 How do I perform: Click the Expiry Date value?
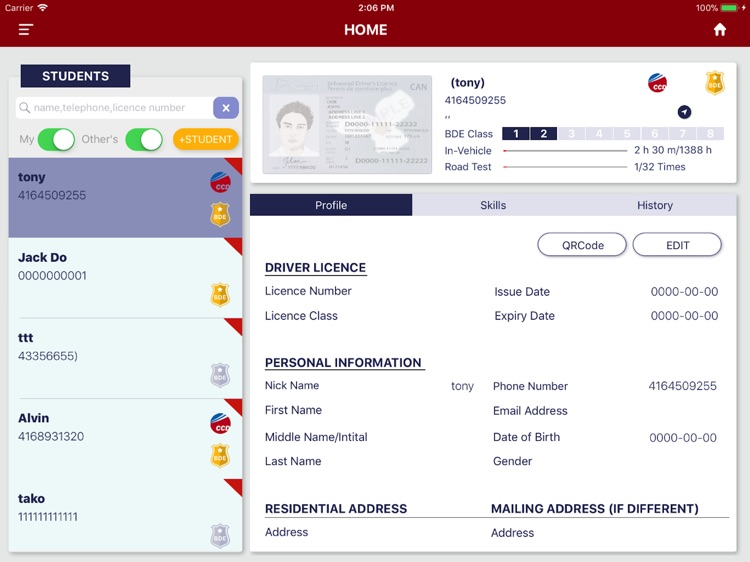pyautogui.click(x=684, y=316)
